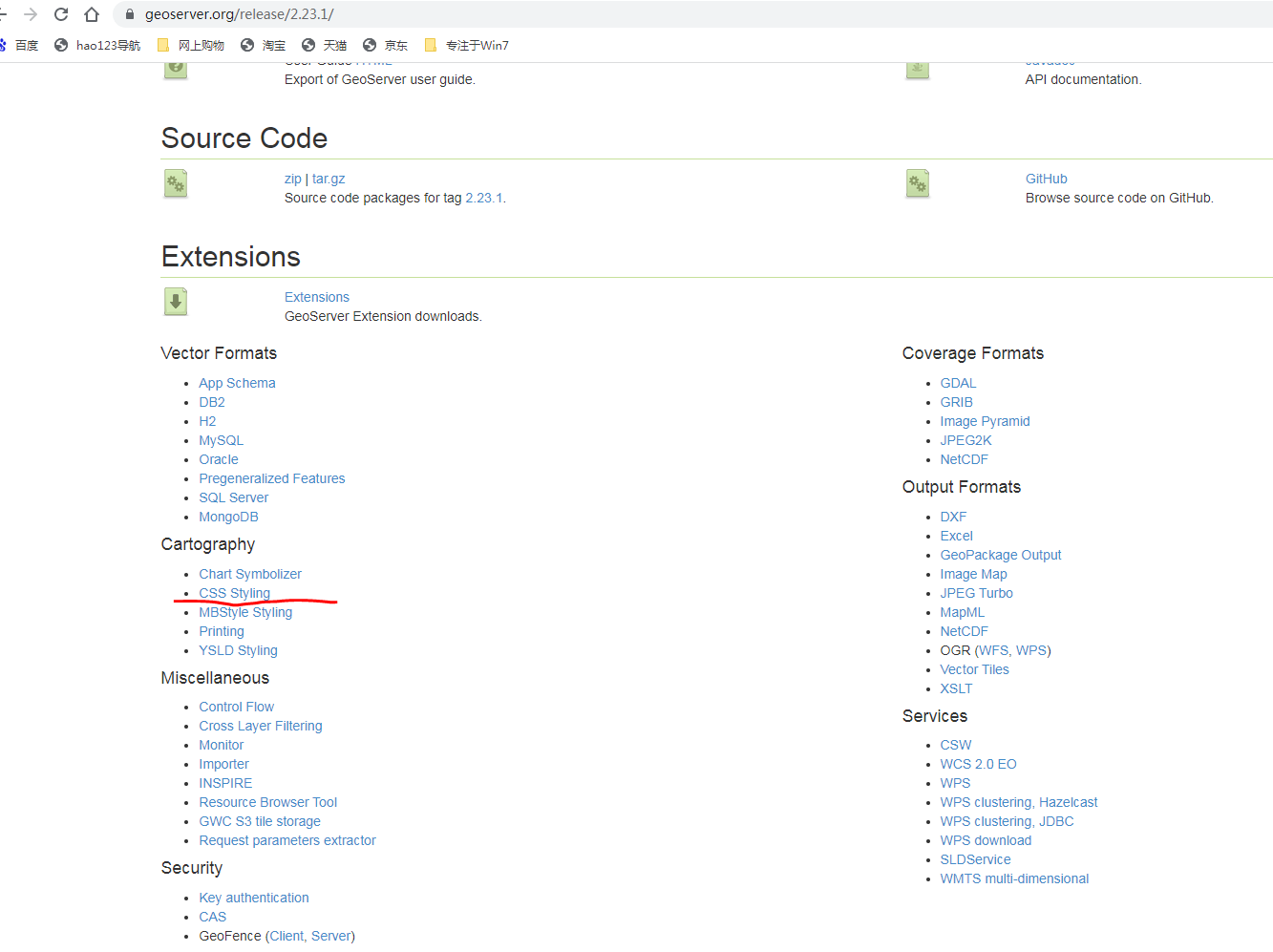Open the JPEG2K link
This screenshot has height=952, width=1273.
click(965, 440)
